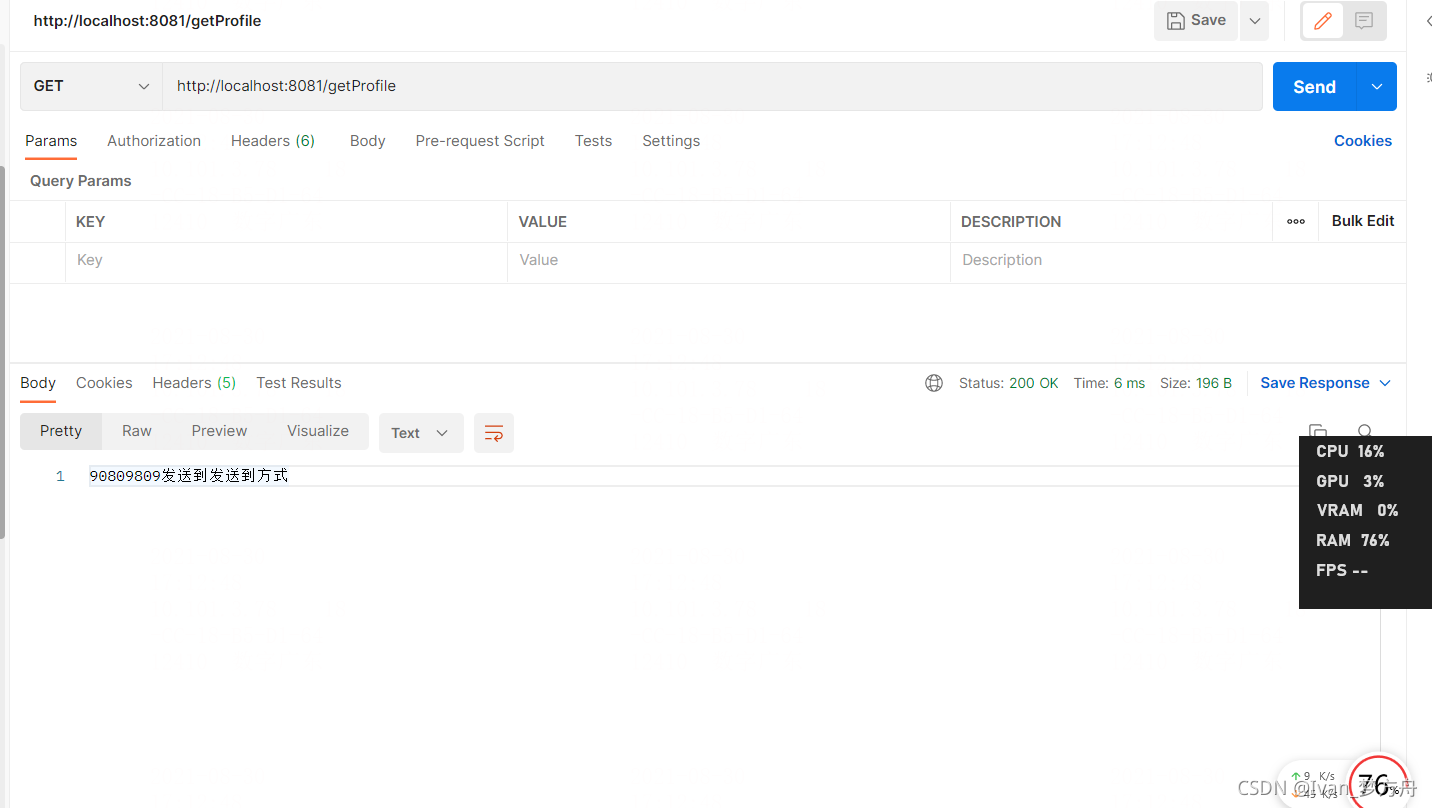
Task: Open the GET method dropdown
Action: tap(90, 86)
